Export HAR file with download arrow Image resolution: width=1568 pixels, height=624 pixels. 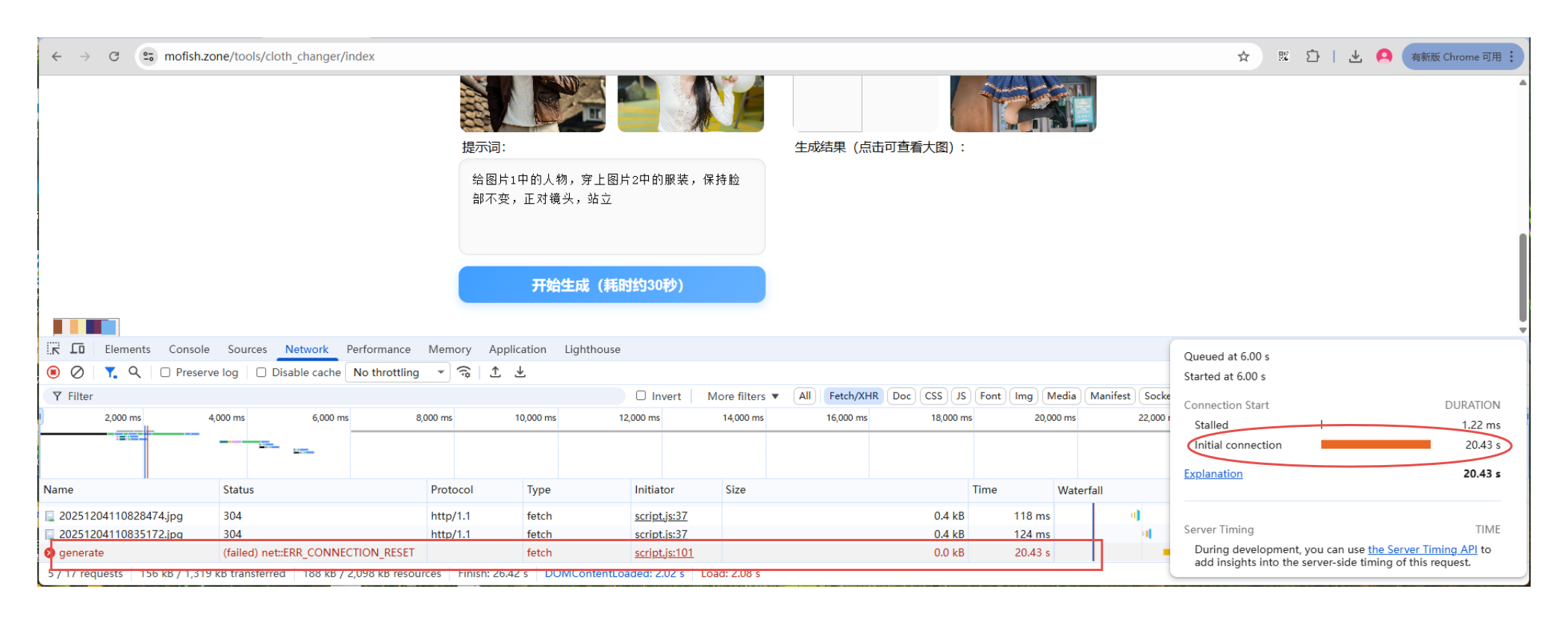(x=520, y=372)
